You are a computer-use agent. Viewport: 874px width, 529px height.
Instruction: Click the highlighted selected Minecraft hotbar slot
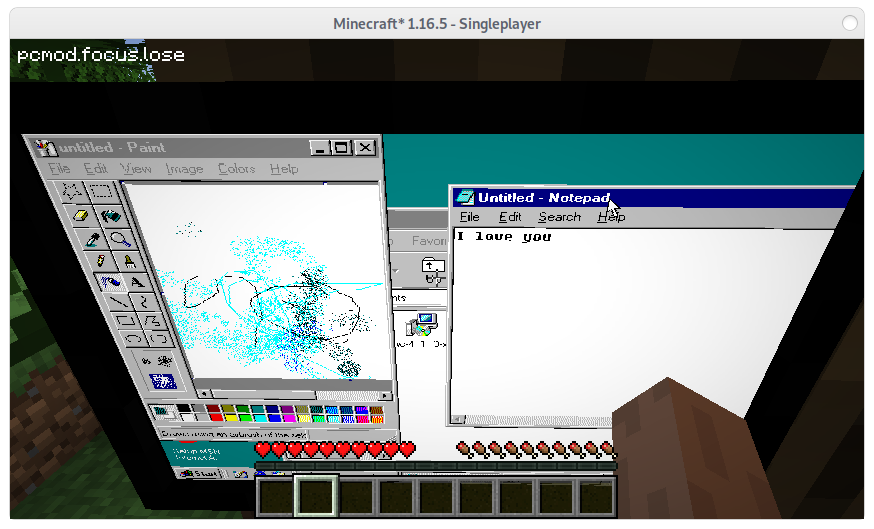316,496
